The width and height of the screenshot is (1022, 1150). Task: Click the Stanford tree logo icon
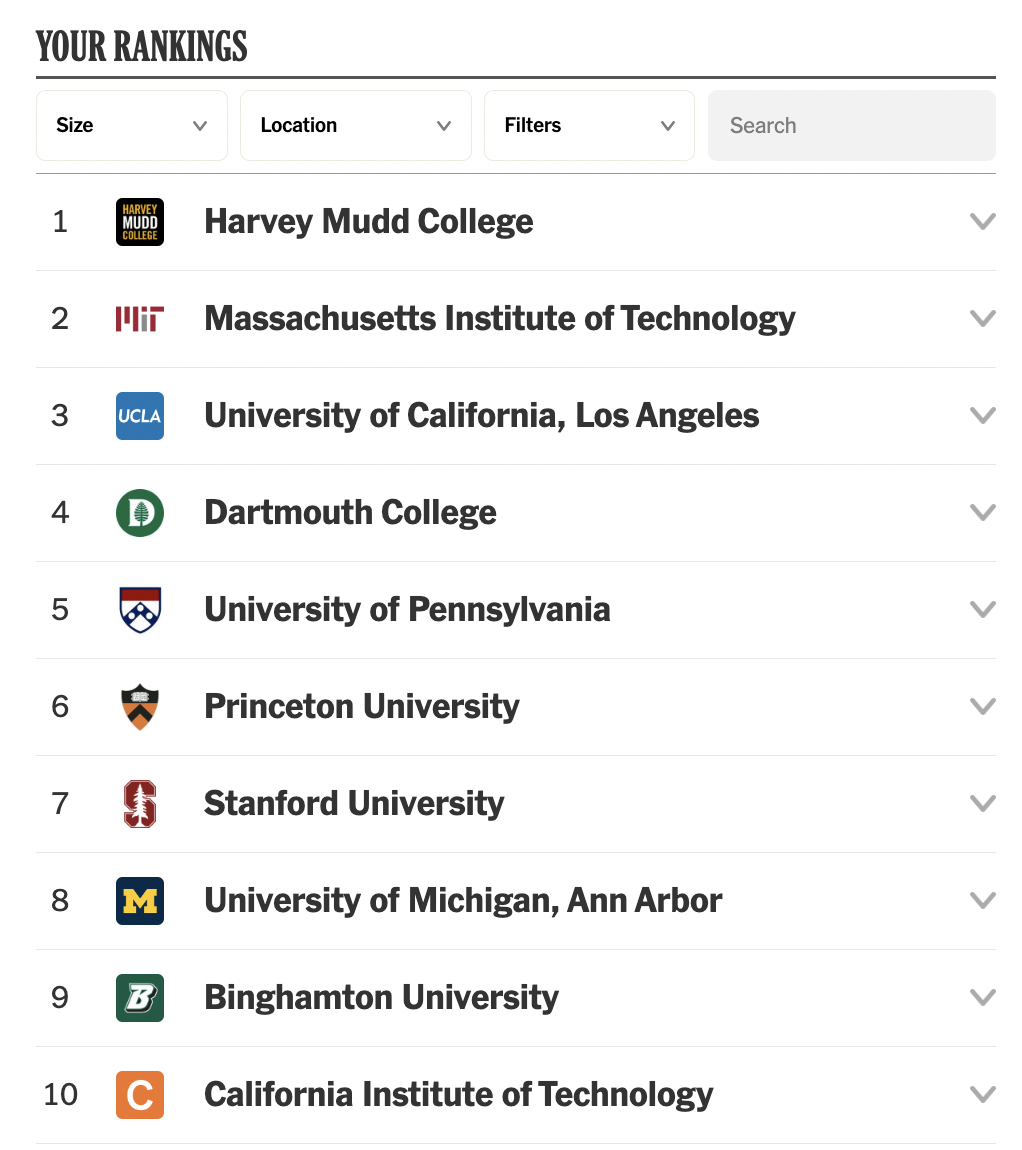[x=140, y=804]
